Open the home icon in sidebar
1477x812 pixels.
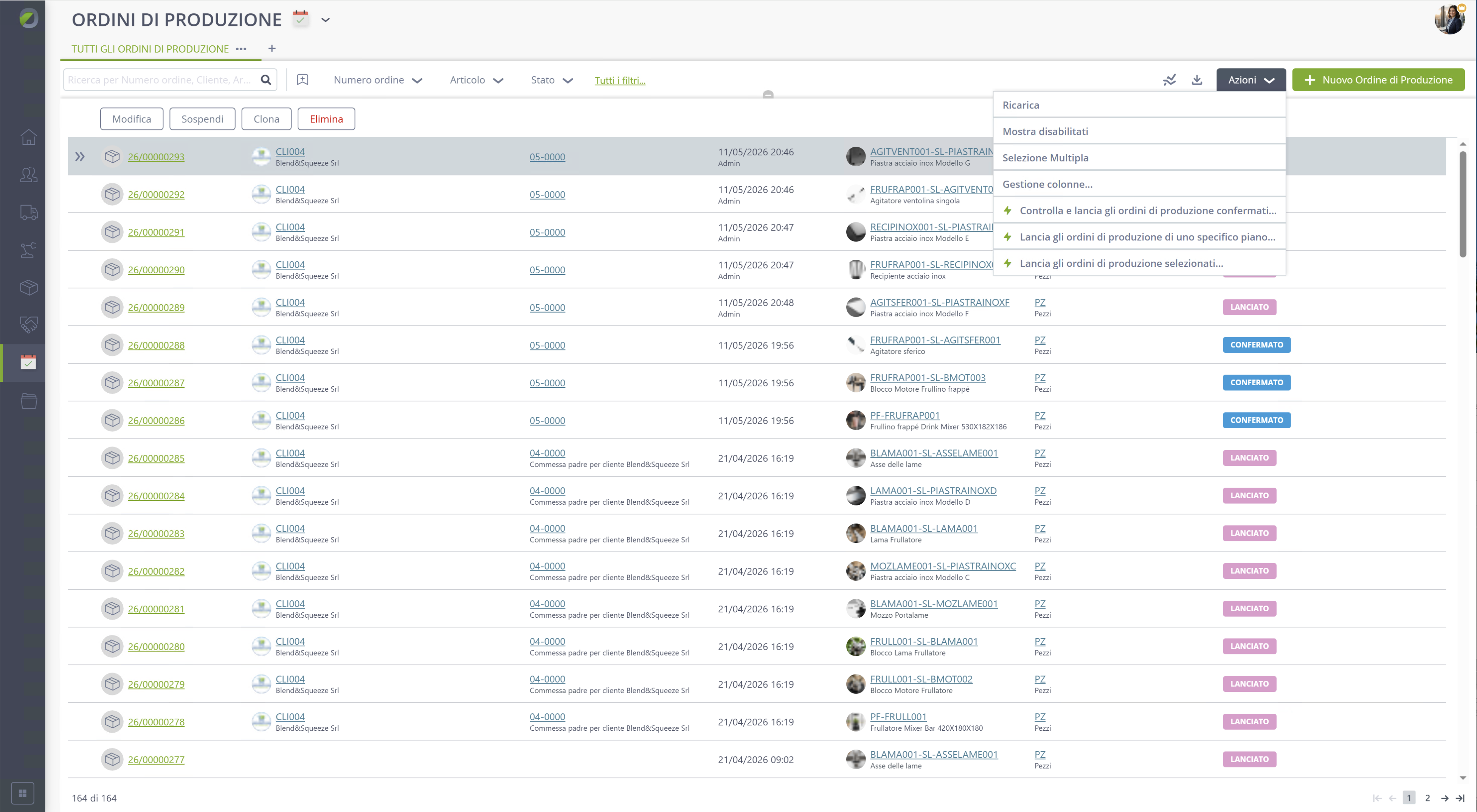(x=28, y=137)
